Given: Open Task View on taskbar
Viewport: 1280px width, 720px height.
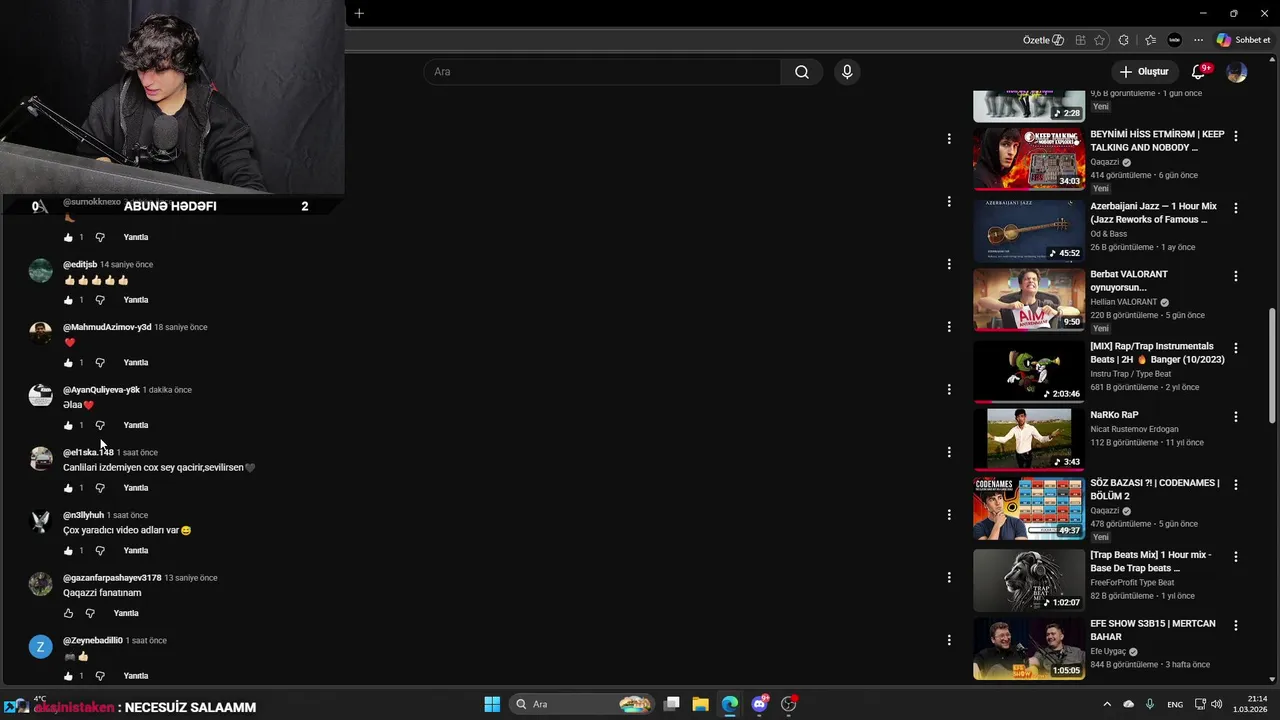Looking at the screenshot, I should (672, 704).
